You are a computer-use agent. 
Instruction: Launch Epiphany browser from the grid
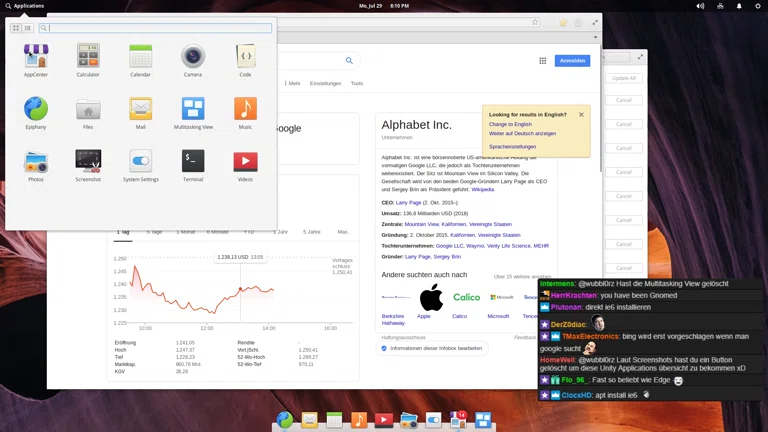point(36,113)
